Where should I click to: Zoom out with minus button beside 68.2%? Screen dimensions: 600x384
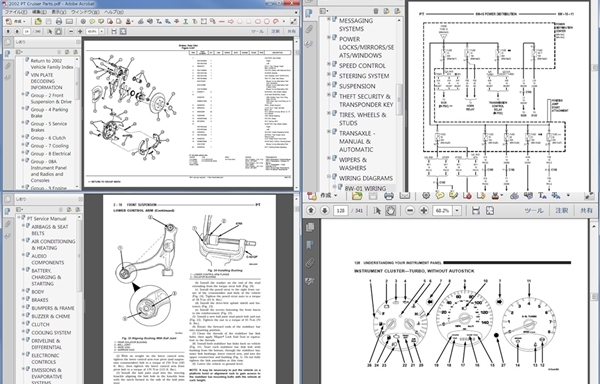pos(410,210)
